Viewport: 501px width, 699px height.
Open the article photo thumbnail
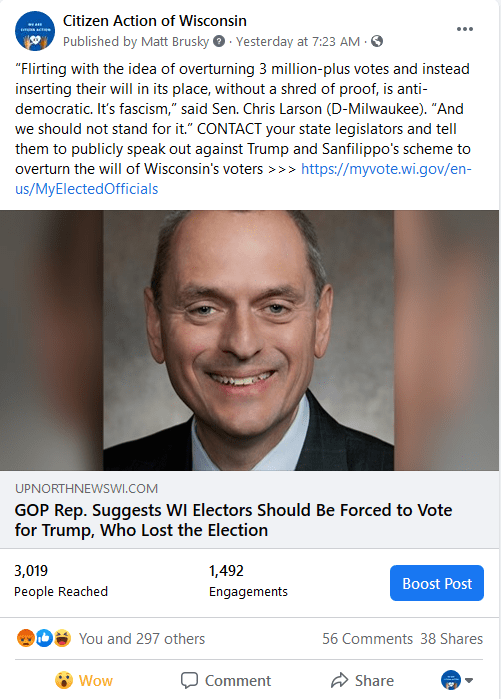pyautogui.click(x=250, y=341)
